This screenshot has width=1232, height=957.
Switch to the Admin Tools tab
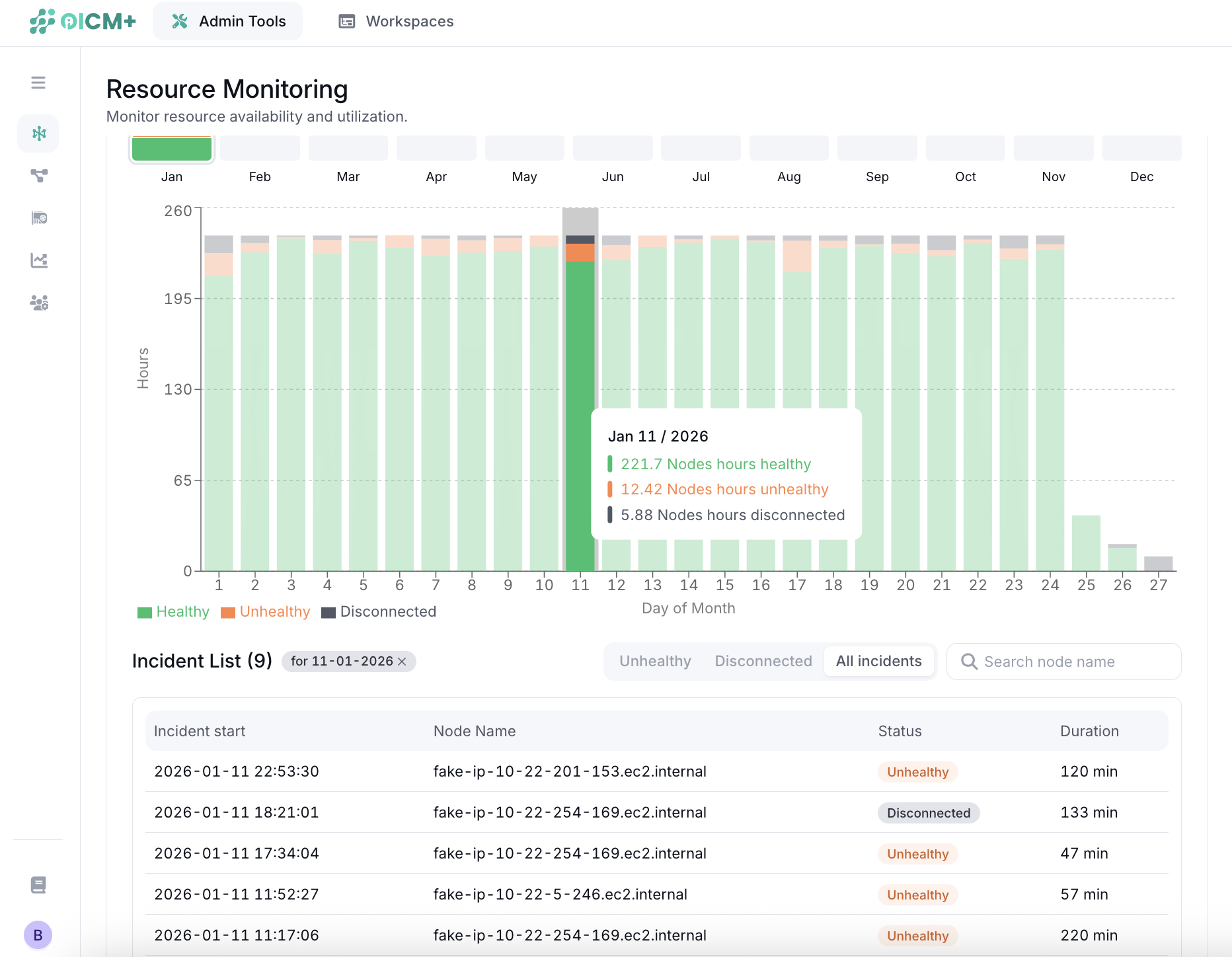[228, 21]
